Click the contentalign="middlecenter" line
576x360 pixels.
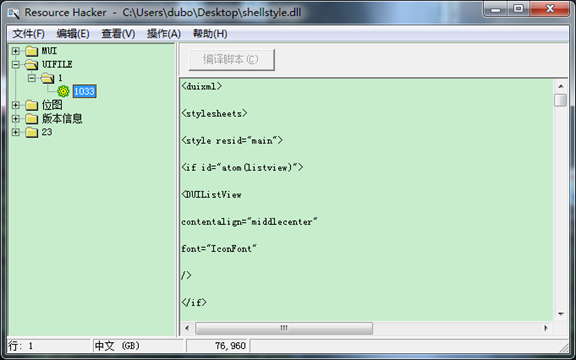tap(249, 222)
